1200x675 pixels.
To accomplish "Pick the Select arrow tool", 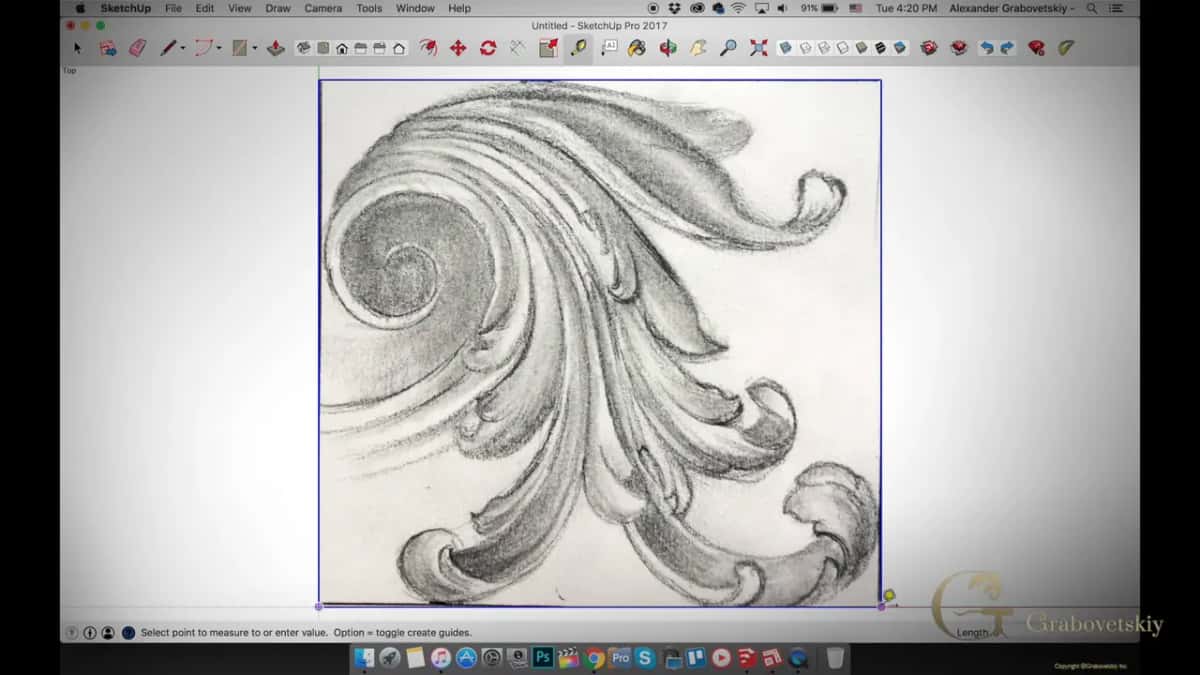I will coord(78,48).
